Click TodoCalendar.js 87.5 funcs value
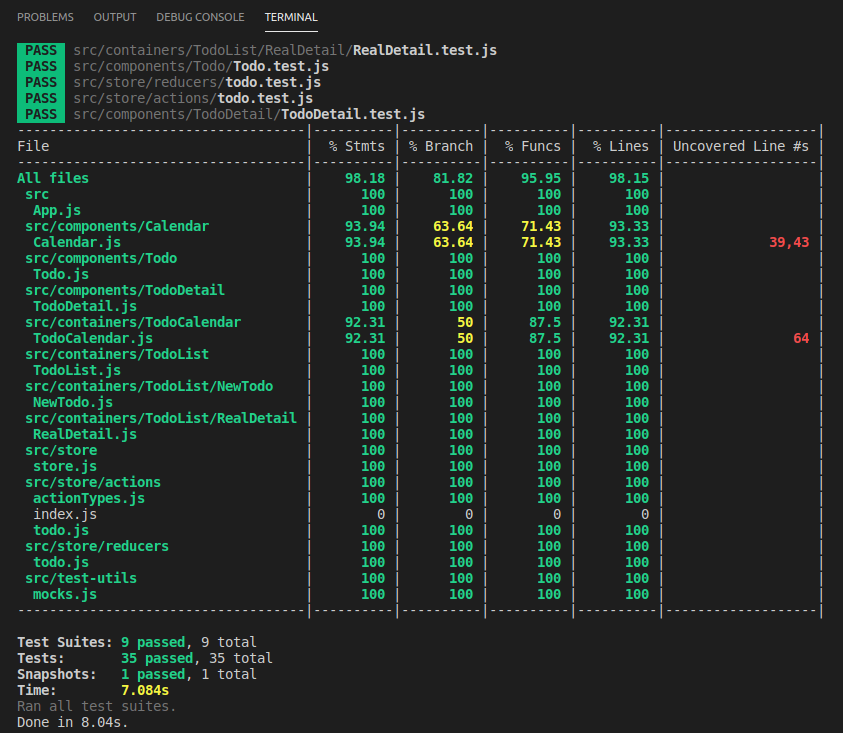This screenshot has height=733, width=843. coord(545,338)
